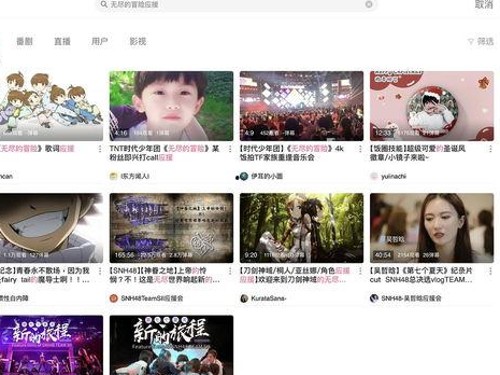This screenshot has height=375, width=500.
Task: Open avatar of uploader 东方闻人
Action: click(x=114, y=176)
